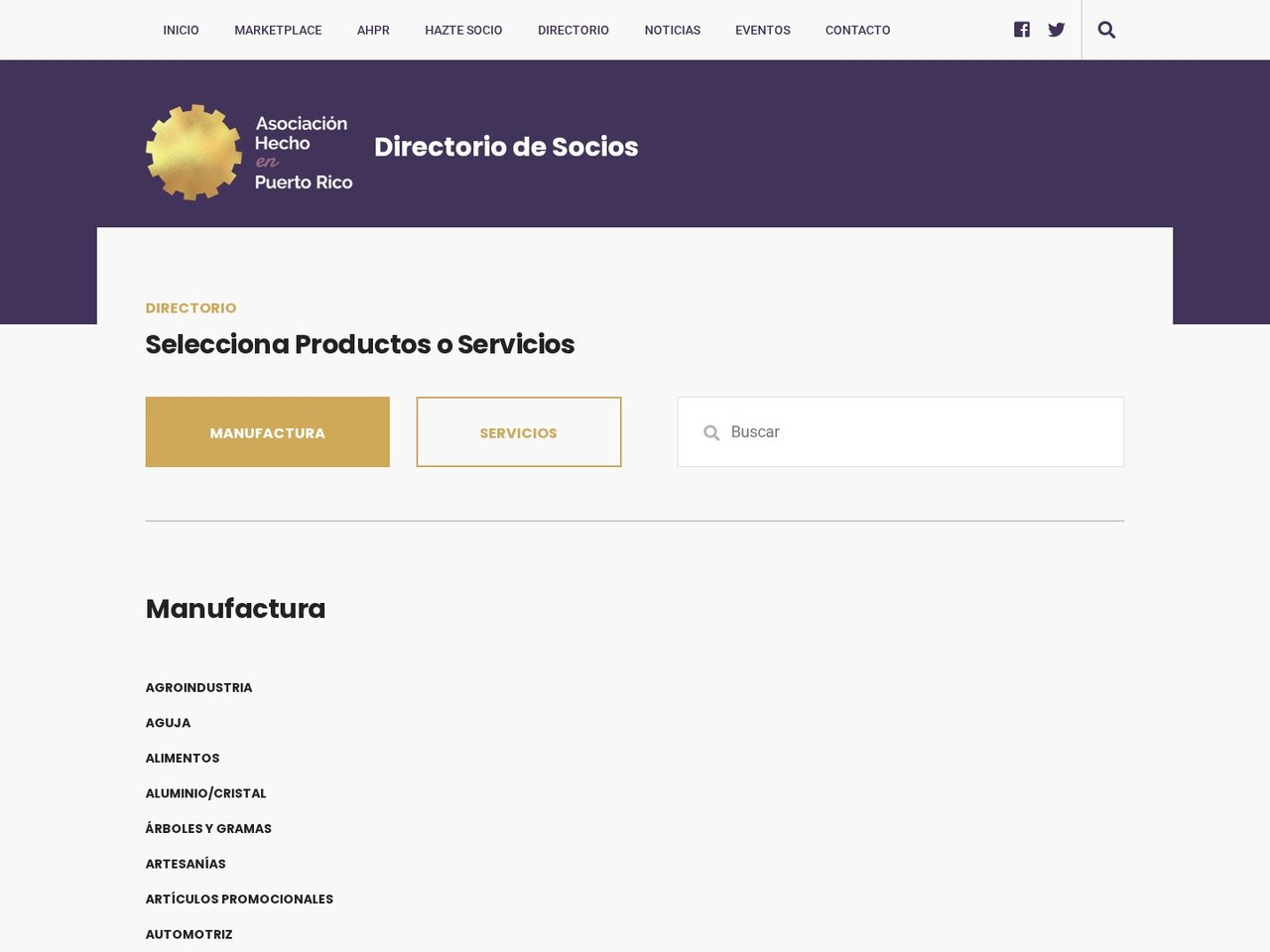
Task: Open the AHPR menu item
Action: pos(373,30)
